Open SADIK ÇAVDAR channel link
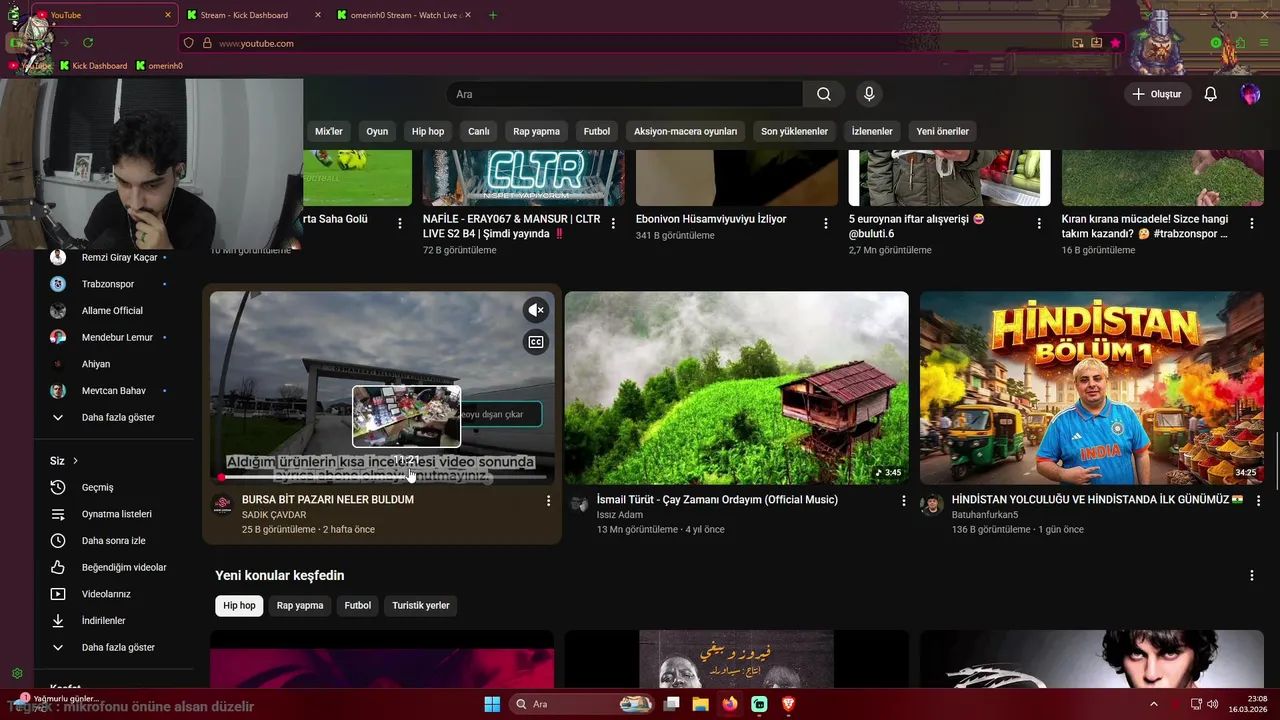Screen dimensions: 1280x720 coord(273,515)
